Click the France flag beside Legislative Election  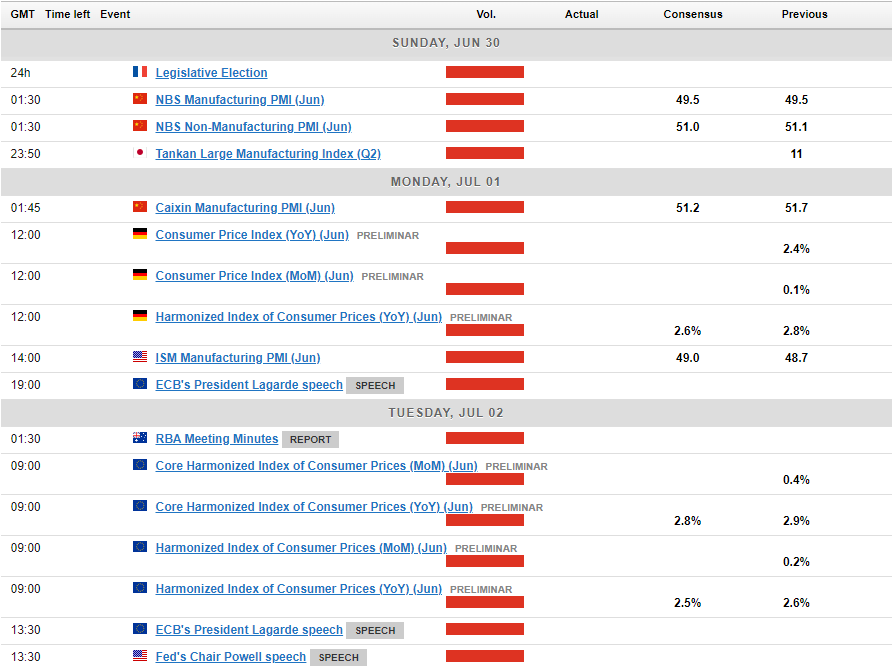pos(140,72)
